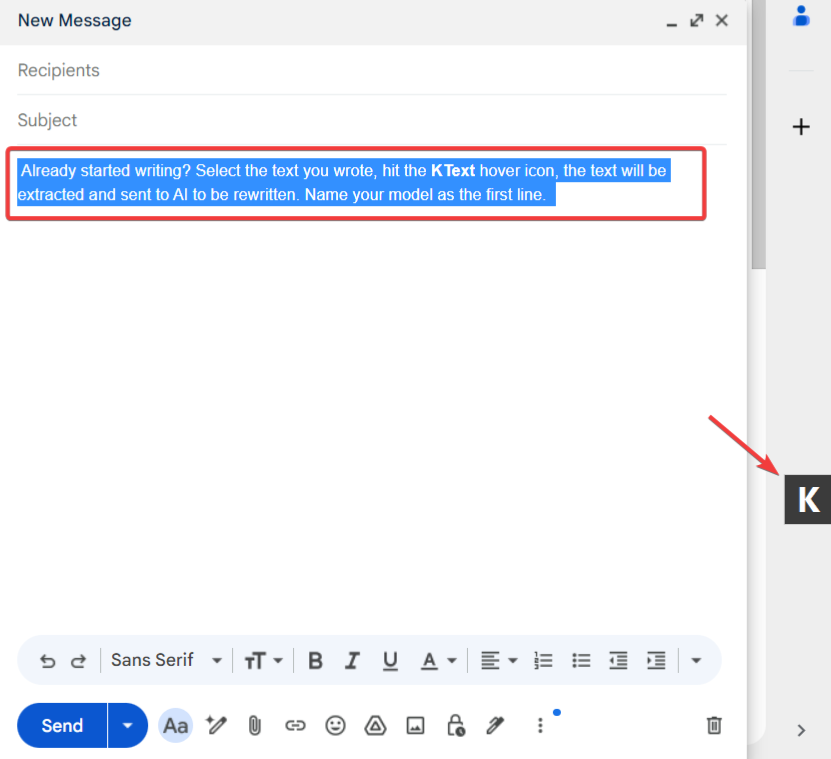Toggle confidential mode lock icon

coord(456,725)
